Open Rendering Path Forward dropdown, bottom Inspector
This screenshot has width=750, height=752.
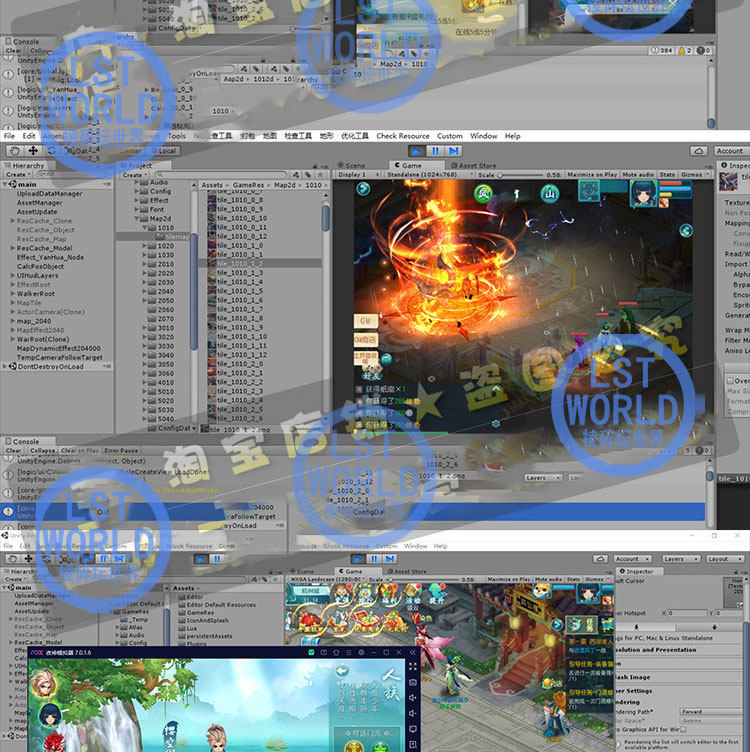click(711, 712)
